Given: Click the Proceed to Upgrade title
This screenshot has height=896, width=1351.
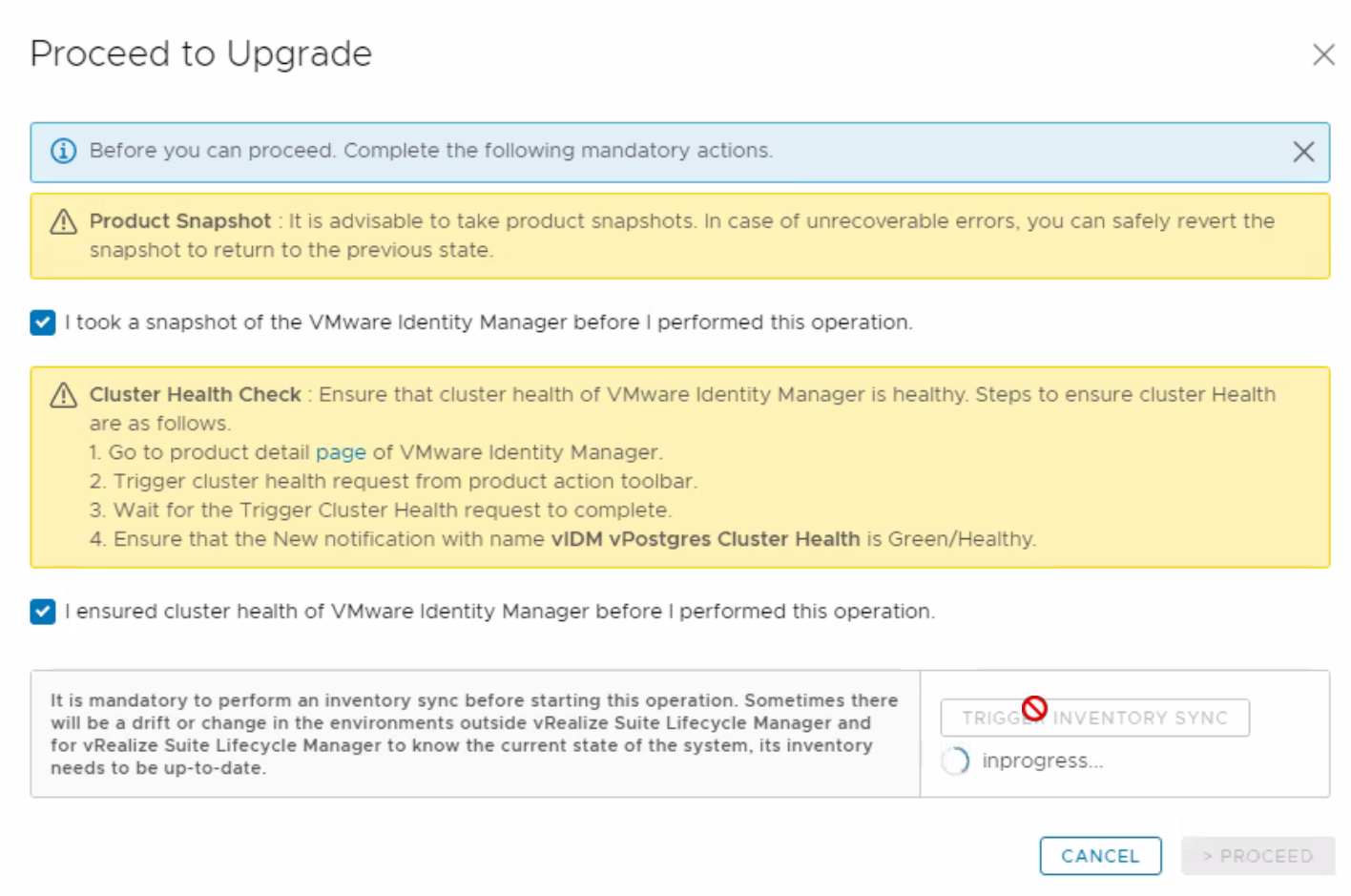Looking at the screenshot, I should (200, 53).
